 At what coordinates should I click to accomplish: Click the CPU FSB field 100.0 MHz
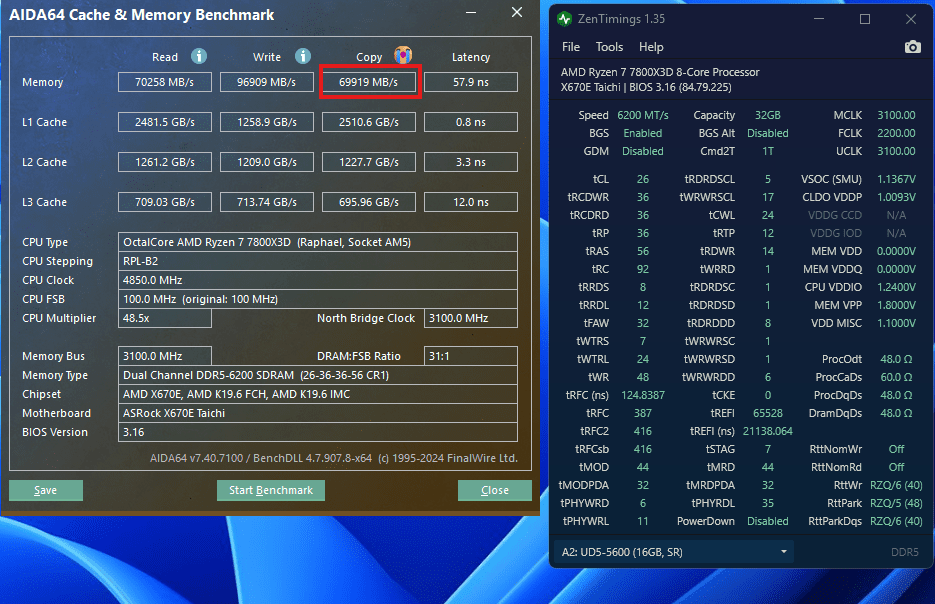pyautogui.click(x=318, y=299)
